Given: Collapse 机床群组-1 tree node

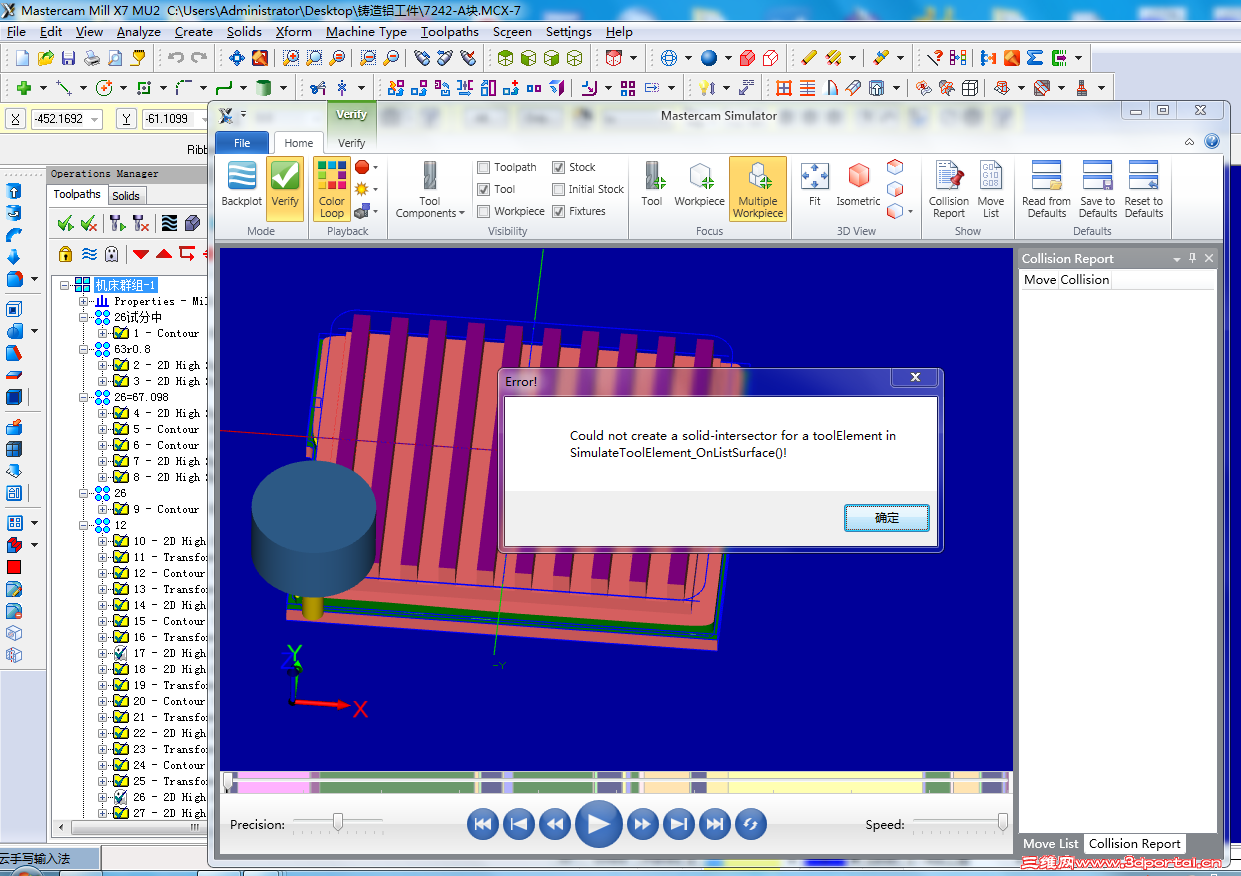Looking at the screenshot, I should click(x=66, y=285).
